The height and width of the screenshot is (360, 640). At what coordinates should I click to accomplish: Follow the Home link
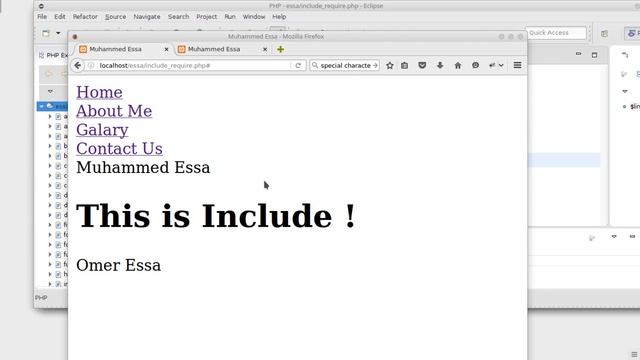coord(99,92)
